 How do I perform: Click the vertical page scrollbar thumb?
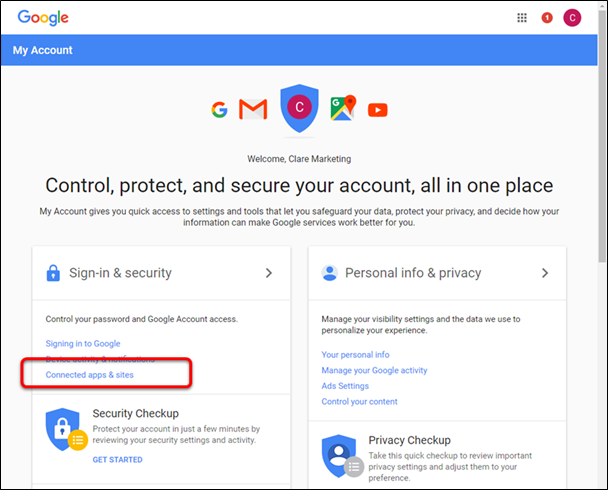pos(602,132)
